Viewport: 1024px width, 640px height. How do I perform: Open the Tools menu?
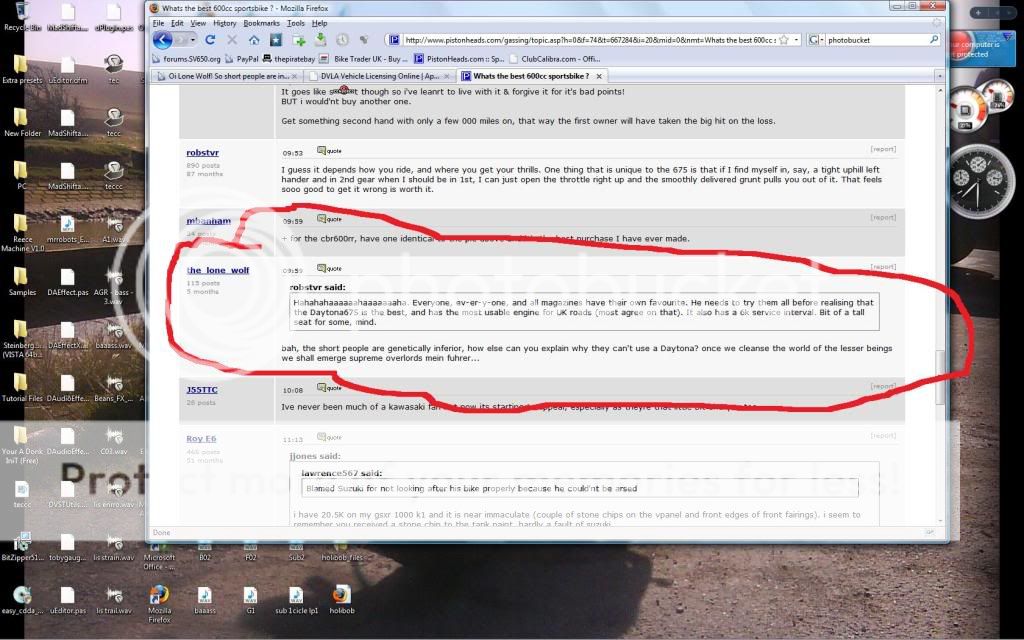[296, 23]
